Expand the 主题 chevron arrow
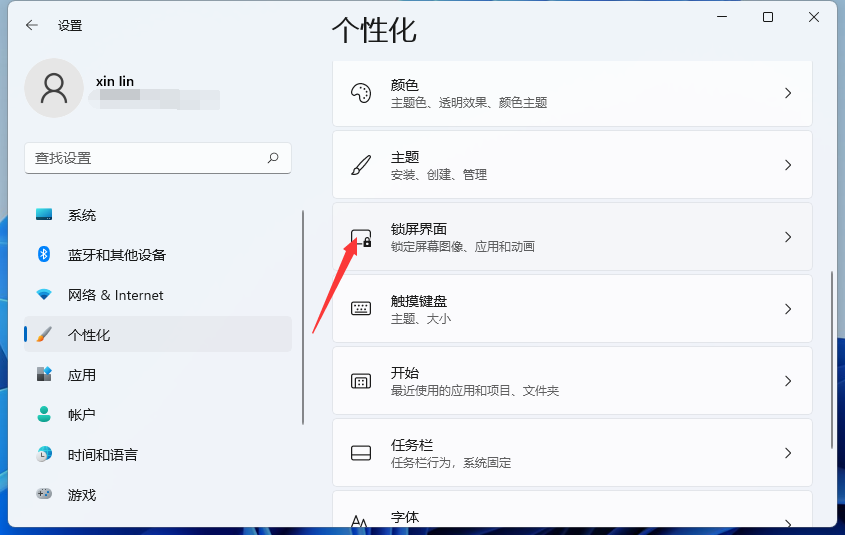The image size is (845, 535). [788, 165]
